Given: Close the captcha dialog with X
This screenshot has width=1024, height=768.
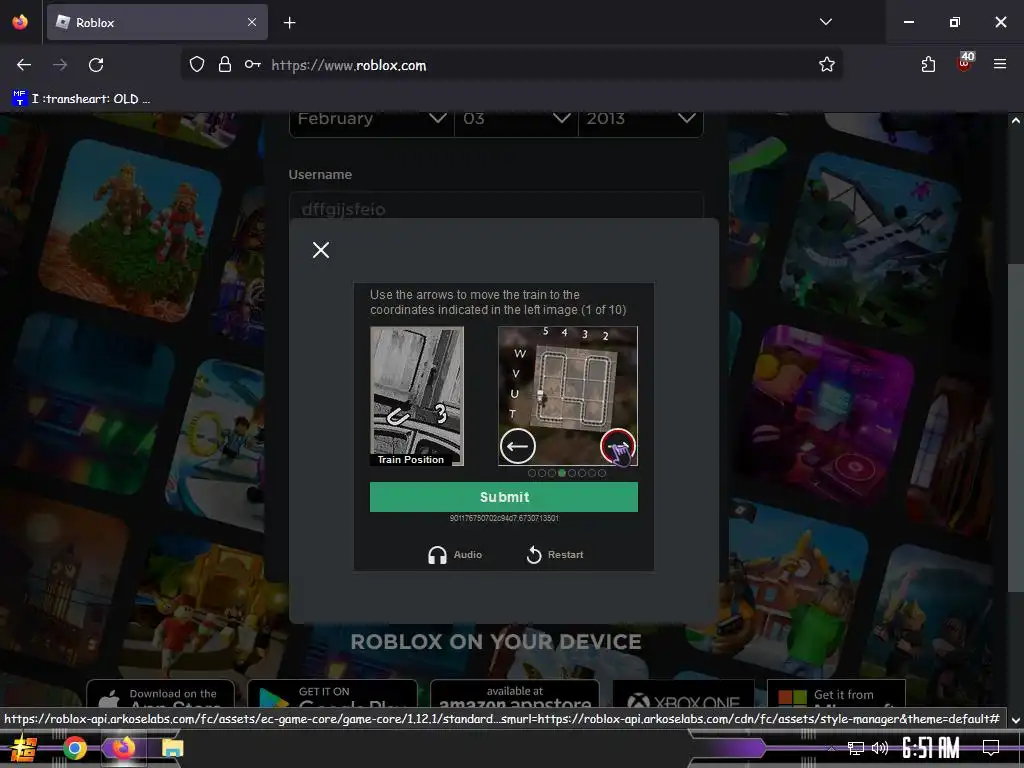Looking at the screenshot, I should point(321,250).
